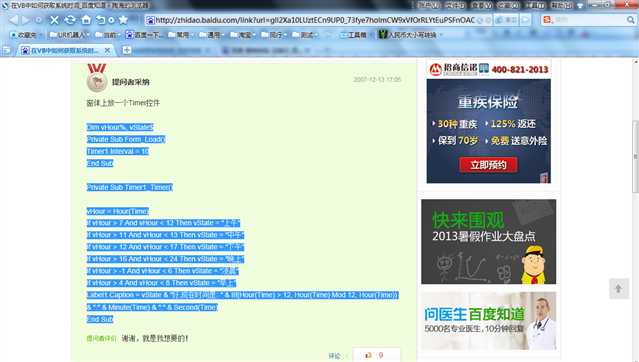Close the Baidu Zhidao tab
The width and height of the screenshot is (639, 362).
coord(107,50)
